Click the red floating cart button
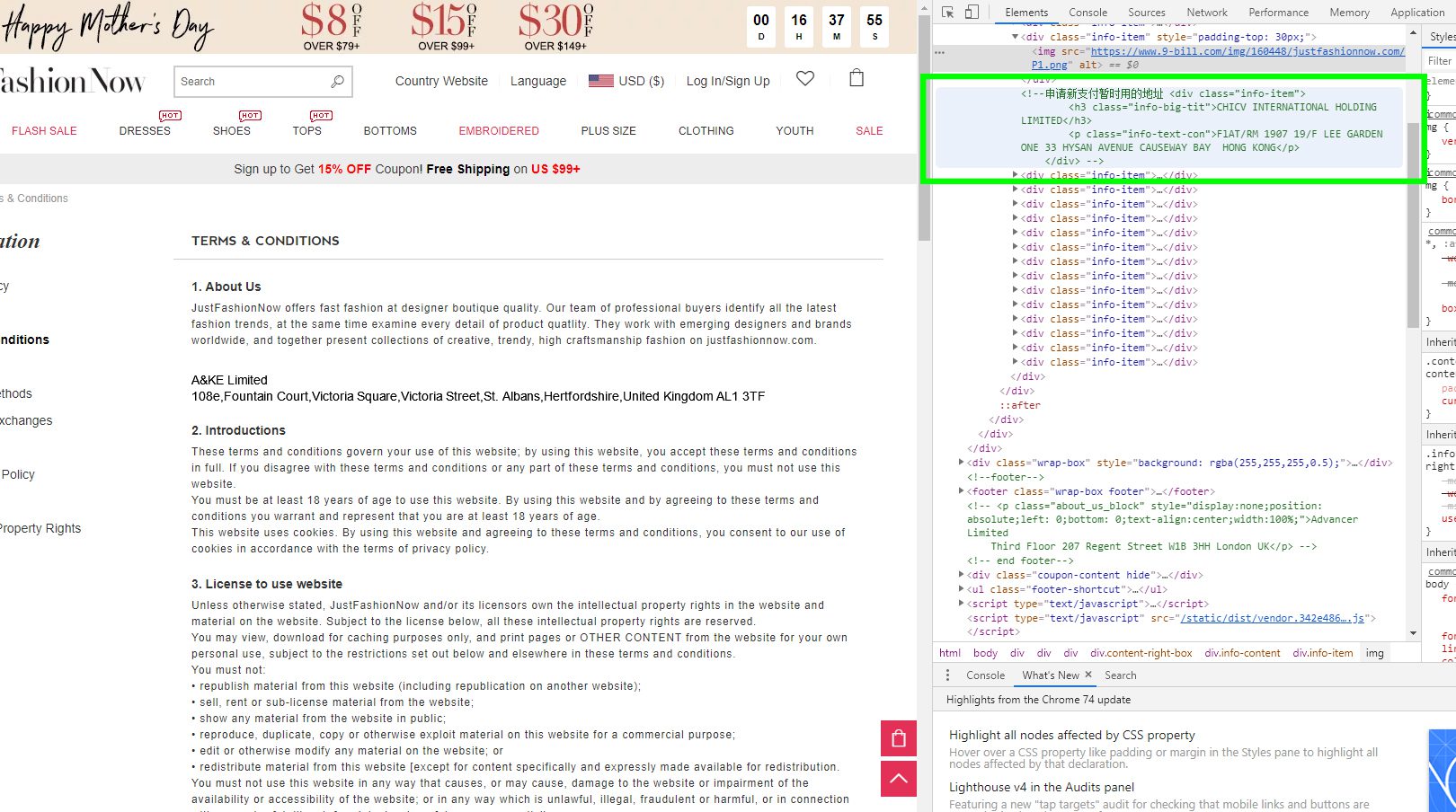1456x812 pixels. point(899,738)
